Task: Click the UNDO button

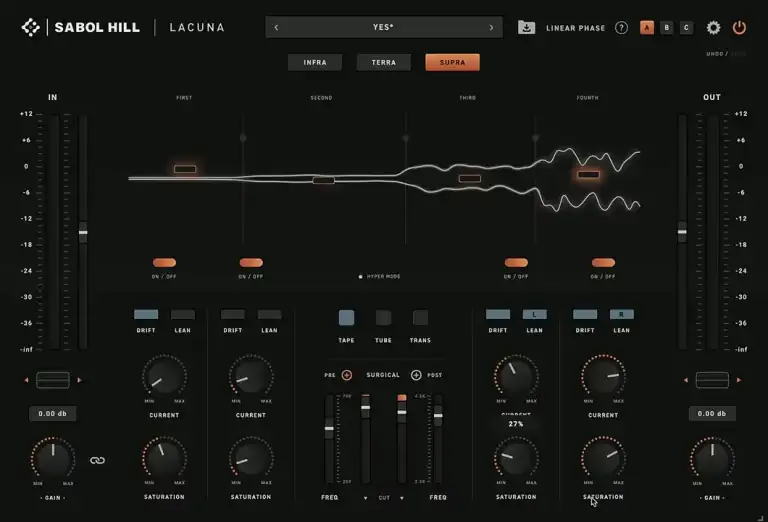Action: tap(715, 54)
